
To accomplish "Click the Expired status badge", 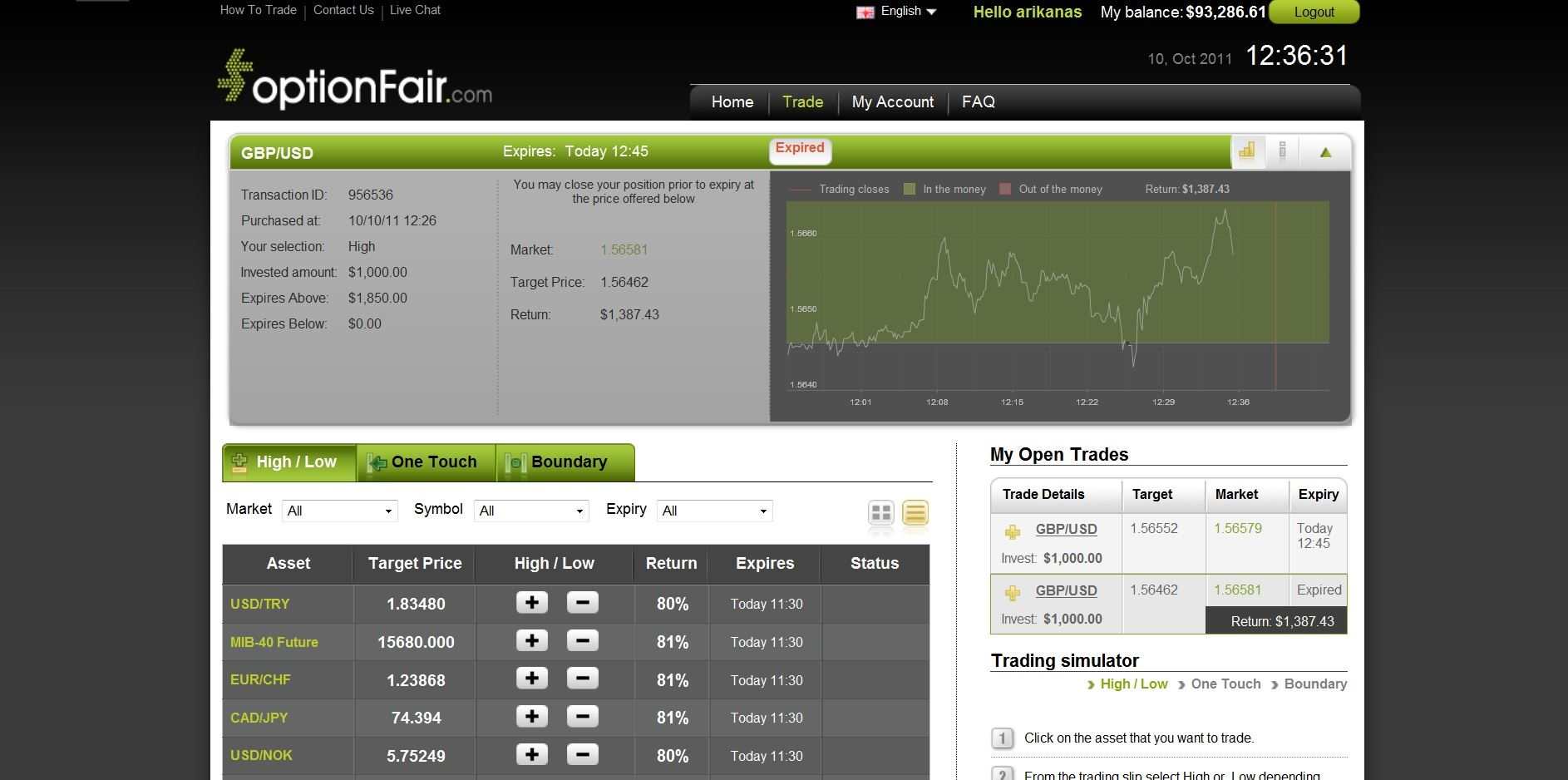I will coord(800,149).
